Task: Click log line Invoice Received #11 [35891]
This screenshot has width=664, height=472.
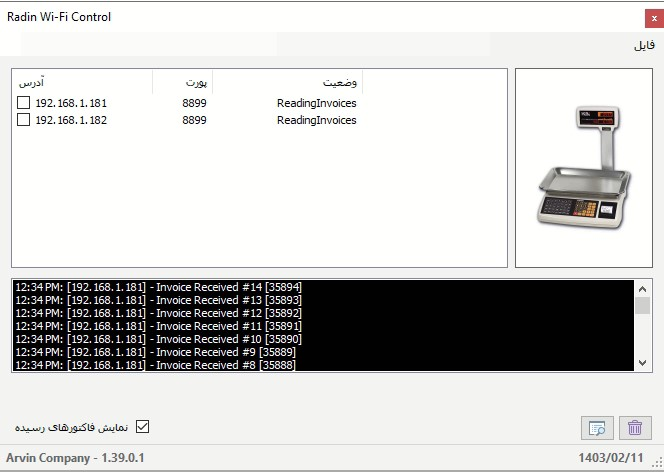Action: (x=158, y=326)
